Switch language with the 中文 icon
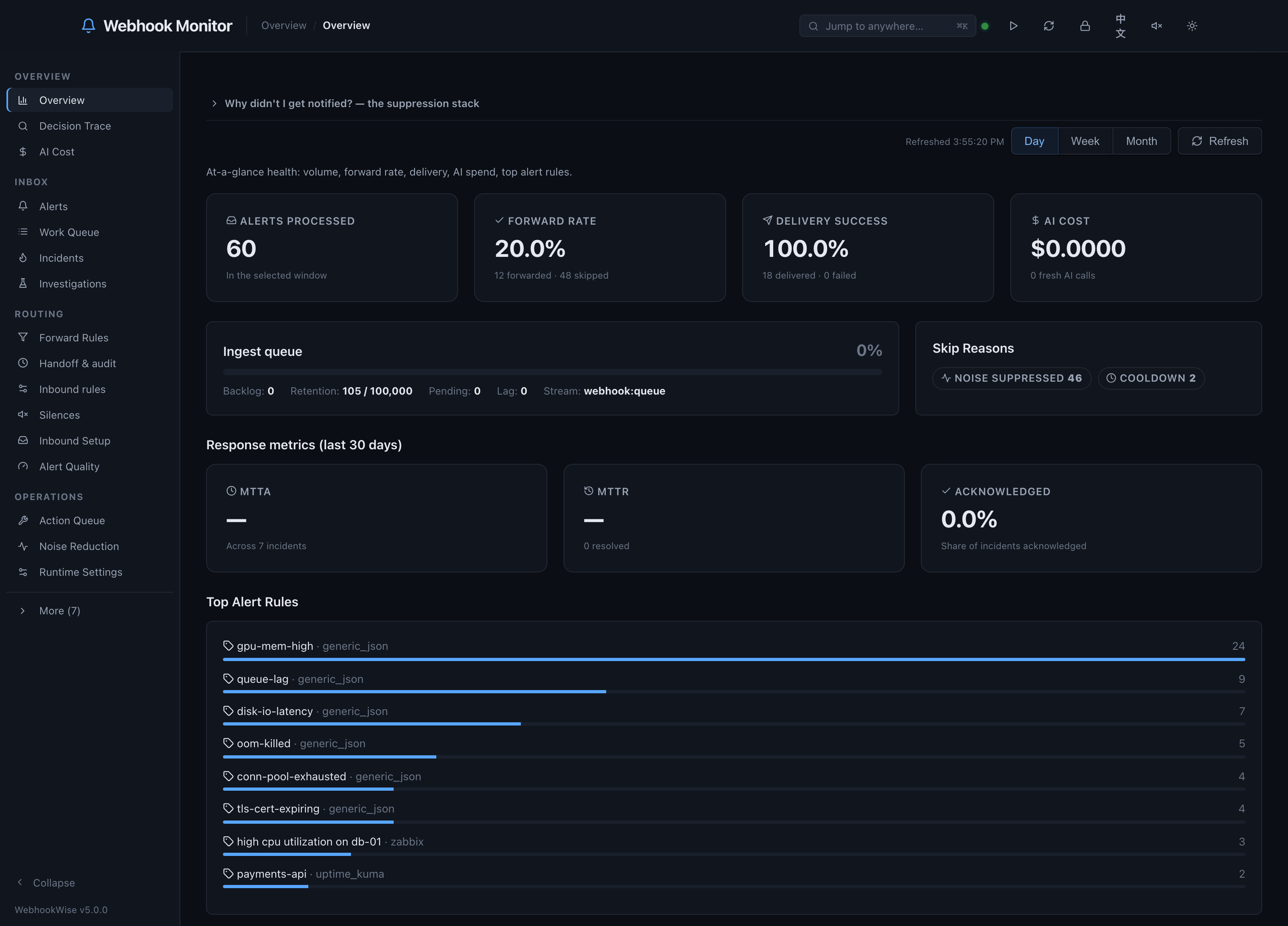This screenshot has width=1288, height=926. pos(1121,25)
